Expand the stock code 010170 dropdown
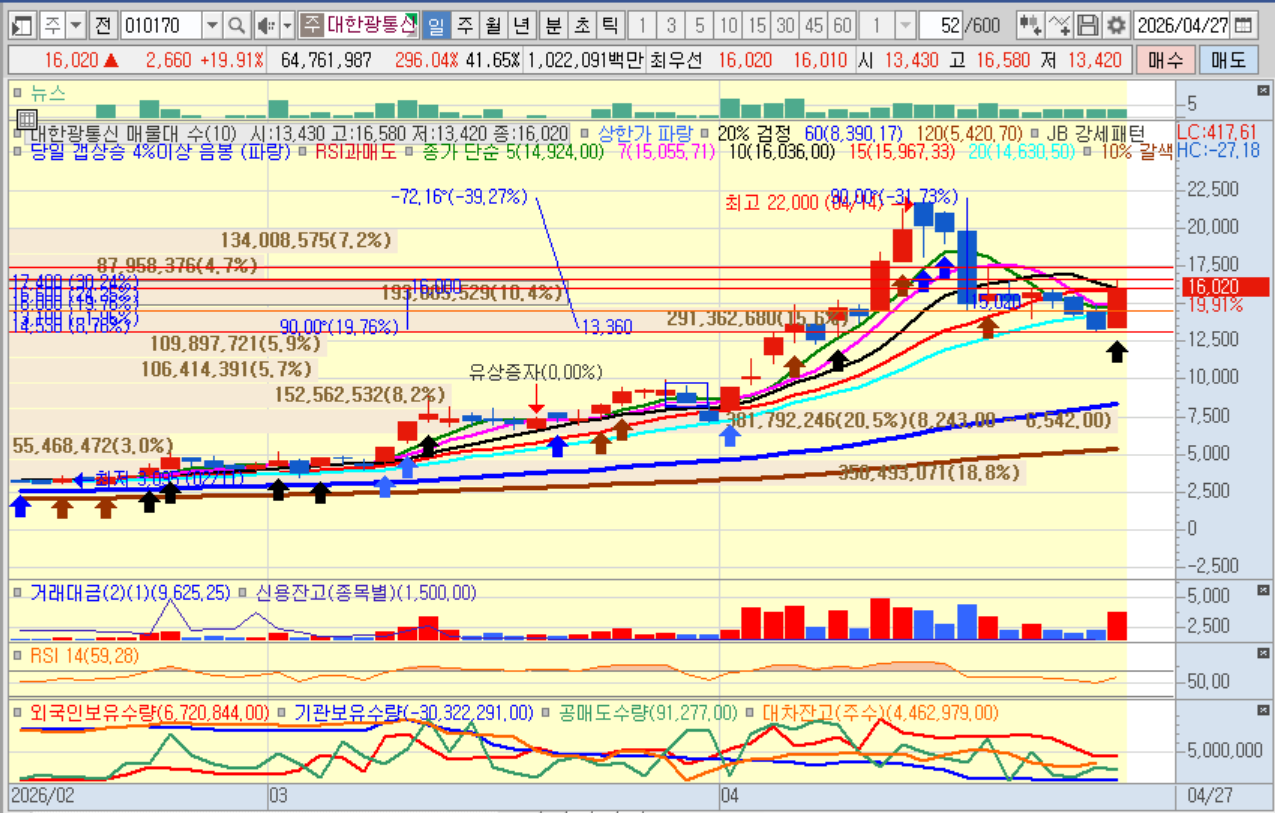The width and height of the screenshot is (1275, 813). (x=212, y=25)
